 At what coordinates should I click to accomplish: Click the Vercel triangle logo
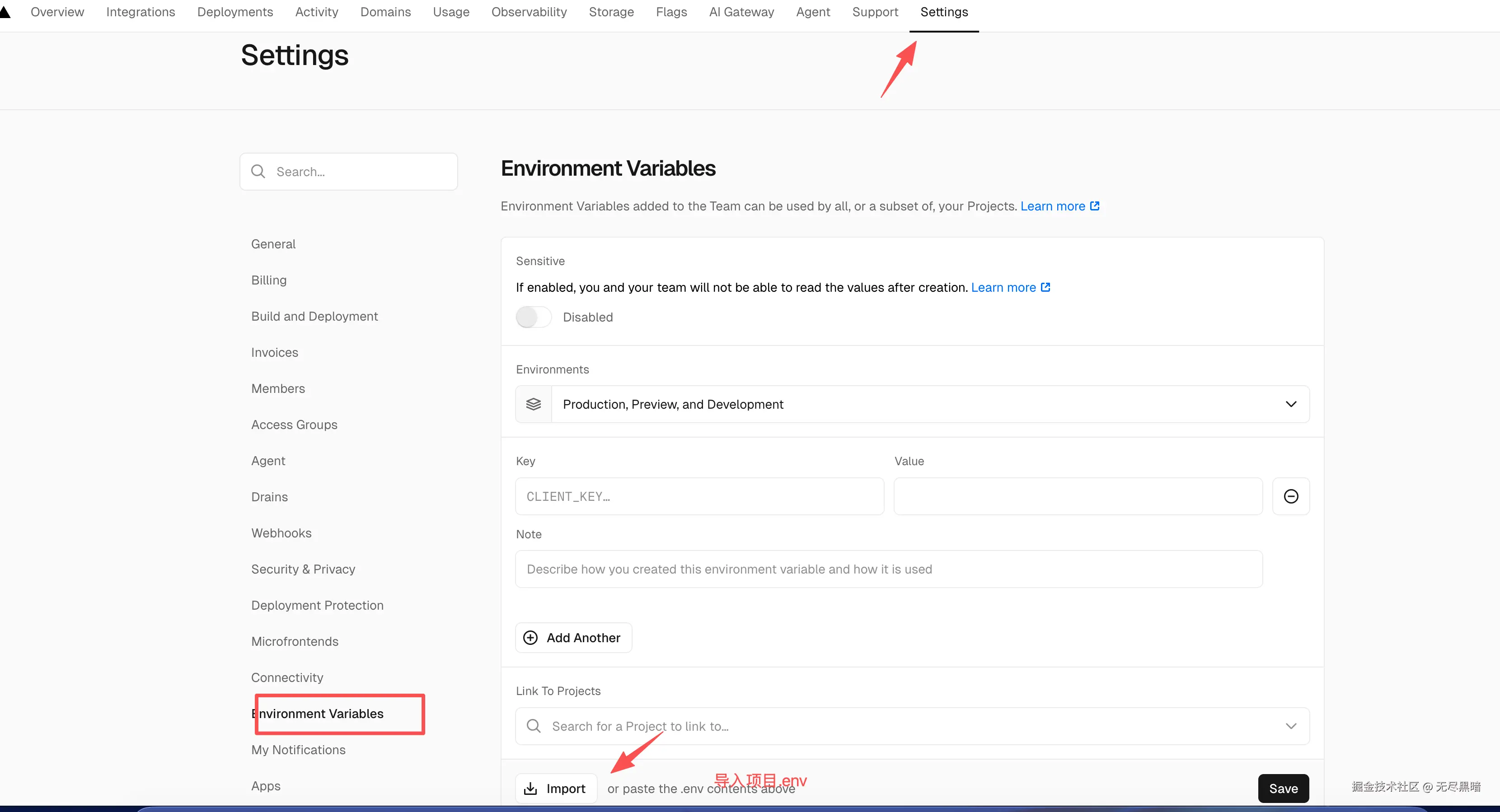tap(5, 12)
